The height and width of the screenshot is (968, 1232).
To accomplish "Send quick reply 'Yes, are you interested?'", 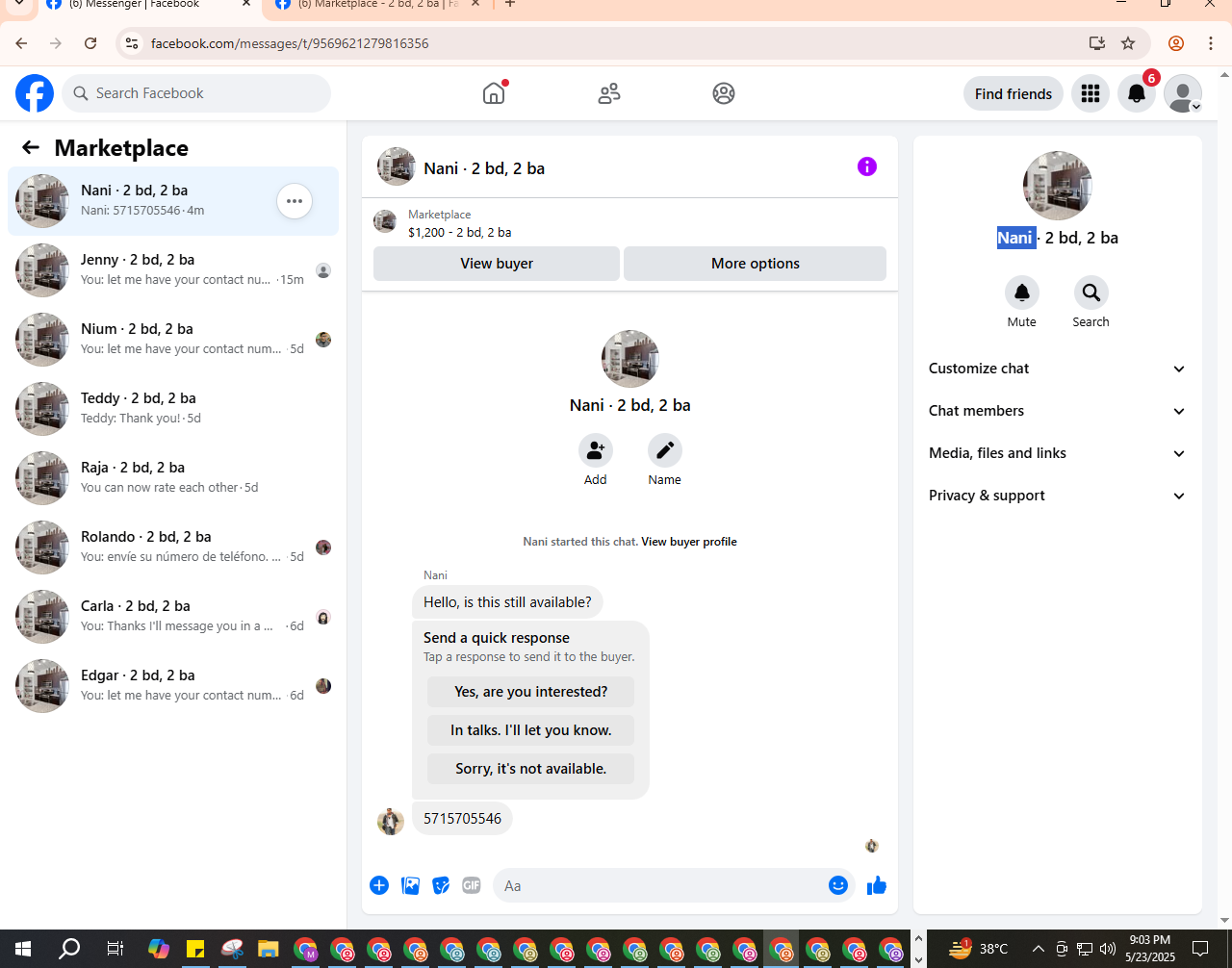I will [530, 692].
